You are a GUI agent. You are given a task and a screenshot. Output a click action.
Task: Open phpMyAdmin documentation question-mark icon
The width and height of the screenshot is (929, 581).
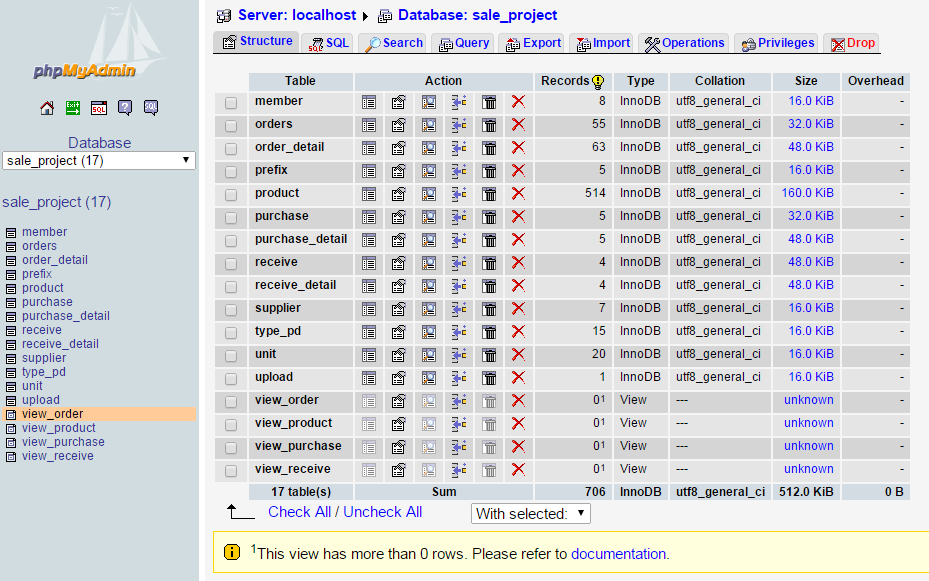click(125, 108)
